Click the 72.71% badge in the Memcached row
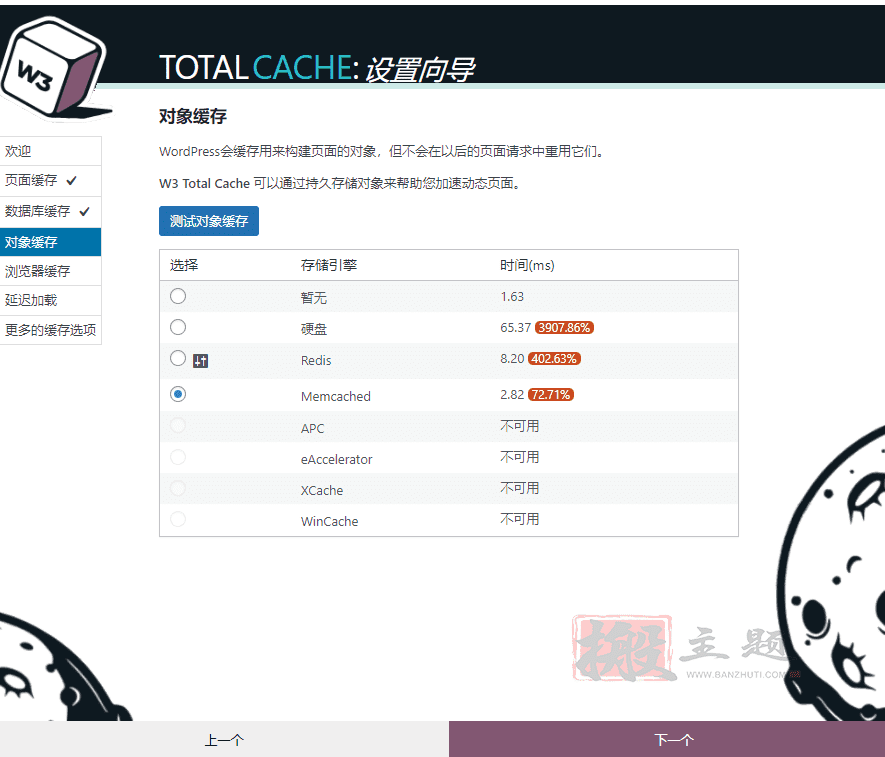 (x=551, y=395)
